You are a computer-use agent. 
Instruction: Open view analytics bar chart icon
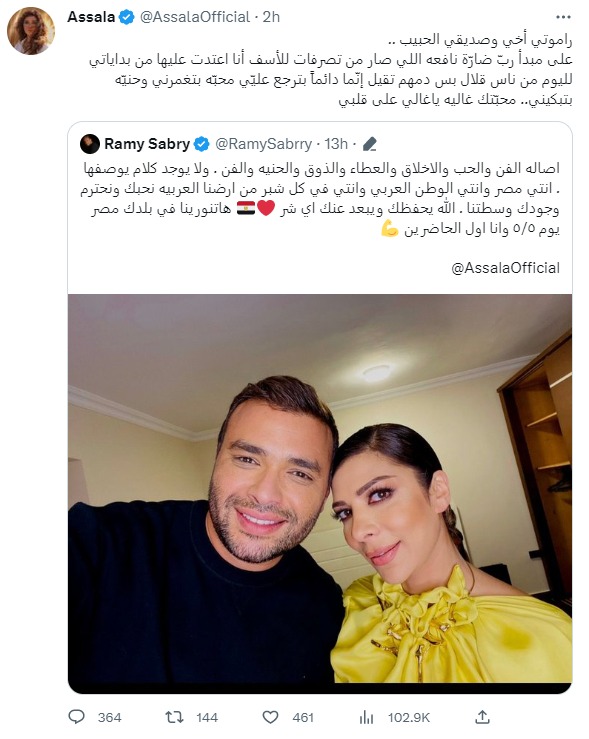click(x=366, y=717)
